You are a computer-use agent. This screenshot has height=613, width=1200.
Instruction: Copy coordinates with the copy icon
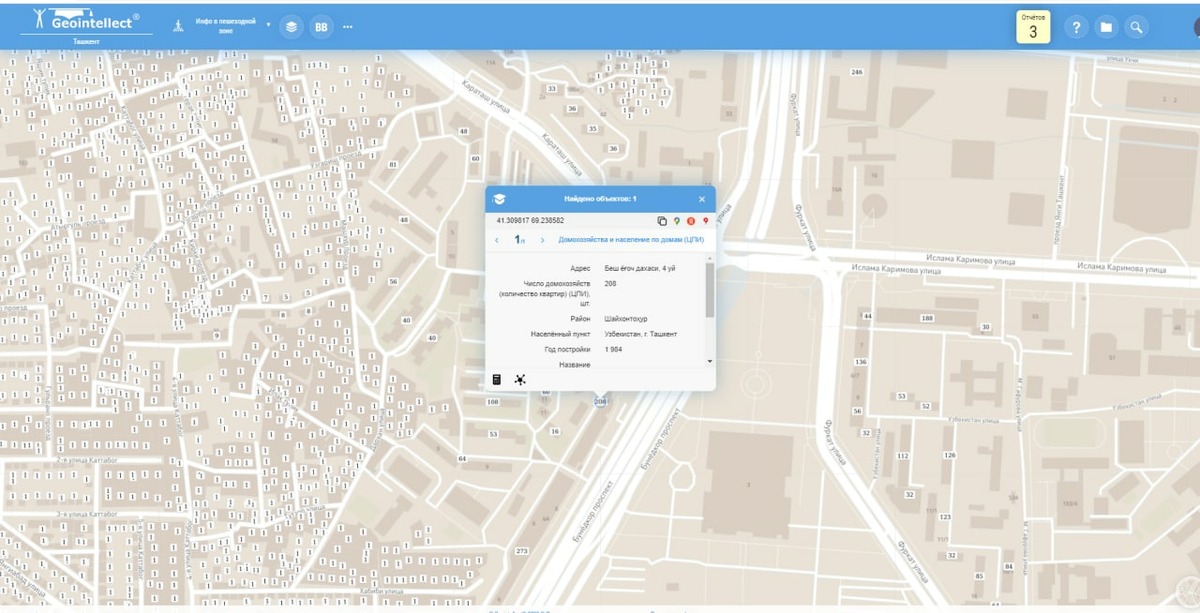pyautogui.click(x=662, y=220)
